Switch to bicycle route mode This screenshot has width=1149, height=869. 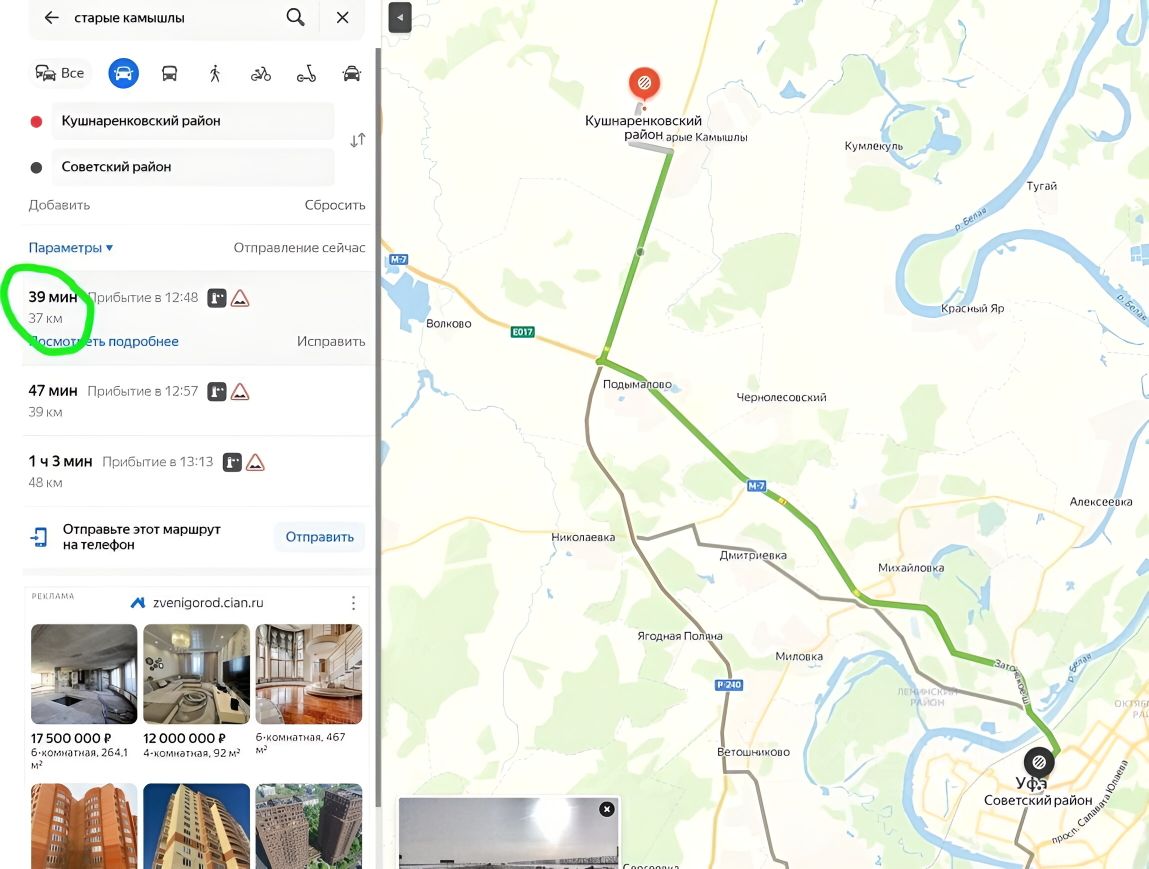tap(261, 73)
